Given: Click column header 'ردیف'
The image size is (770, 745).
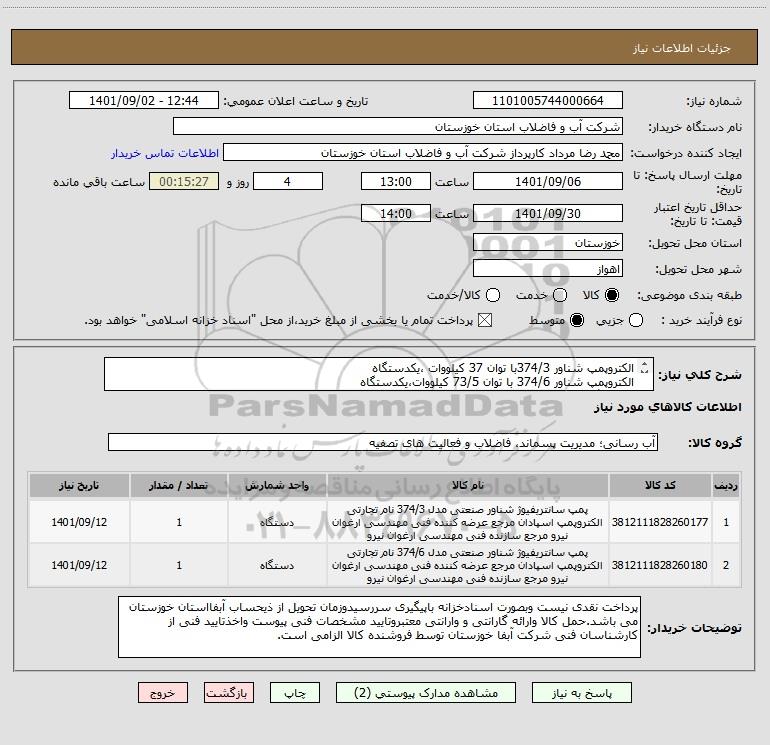Looking at the screenshot, I should (x=726, y=485).
